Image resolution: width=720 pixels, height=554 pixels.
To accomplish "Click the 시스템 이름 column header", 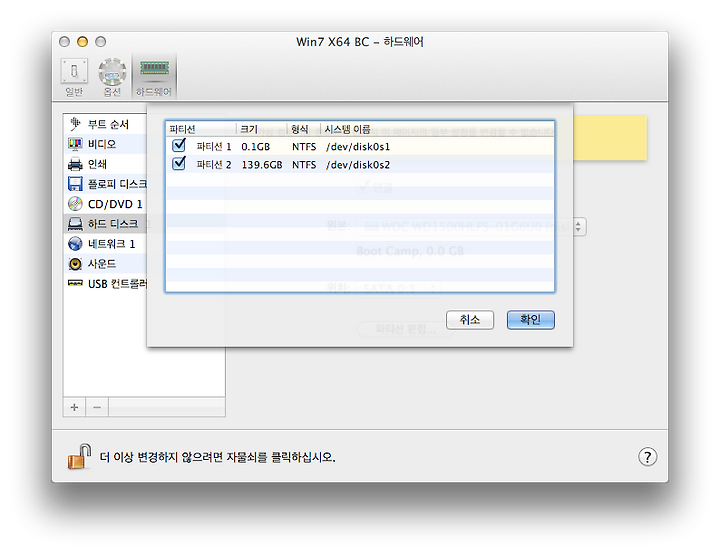I will (x=437, y=129).
